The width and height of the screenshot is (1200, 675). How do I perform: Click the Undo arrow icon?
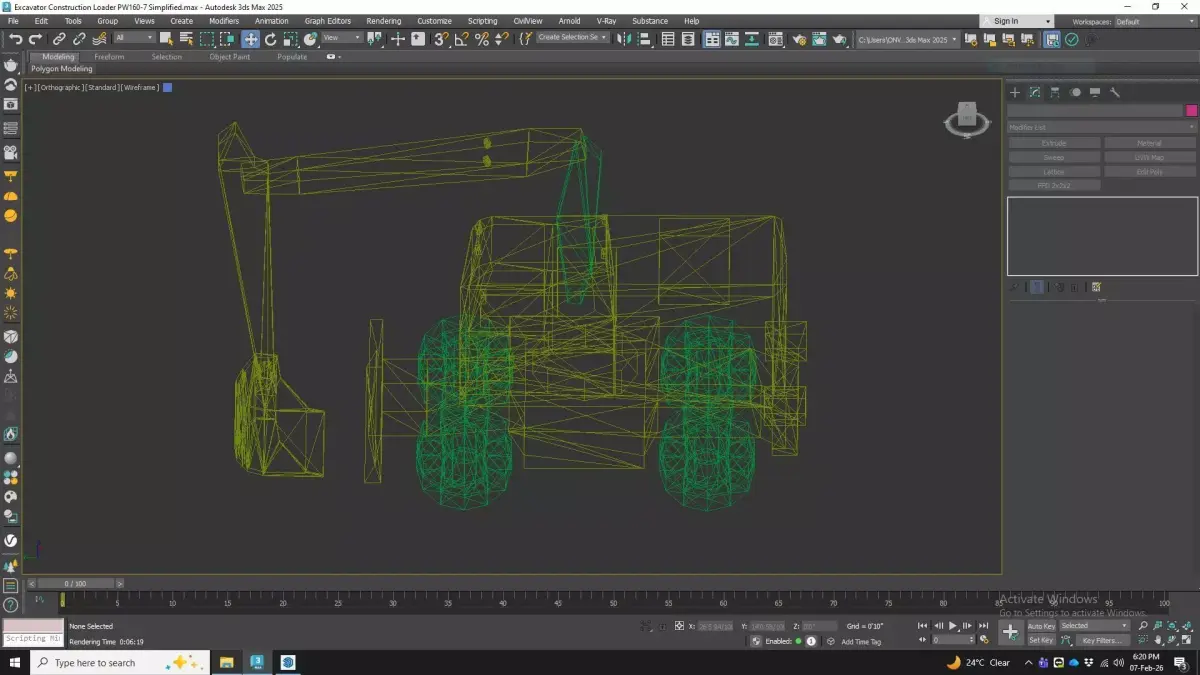click(x=16, y=39)
